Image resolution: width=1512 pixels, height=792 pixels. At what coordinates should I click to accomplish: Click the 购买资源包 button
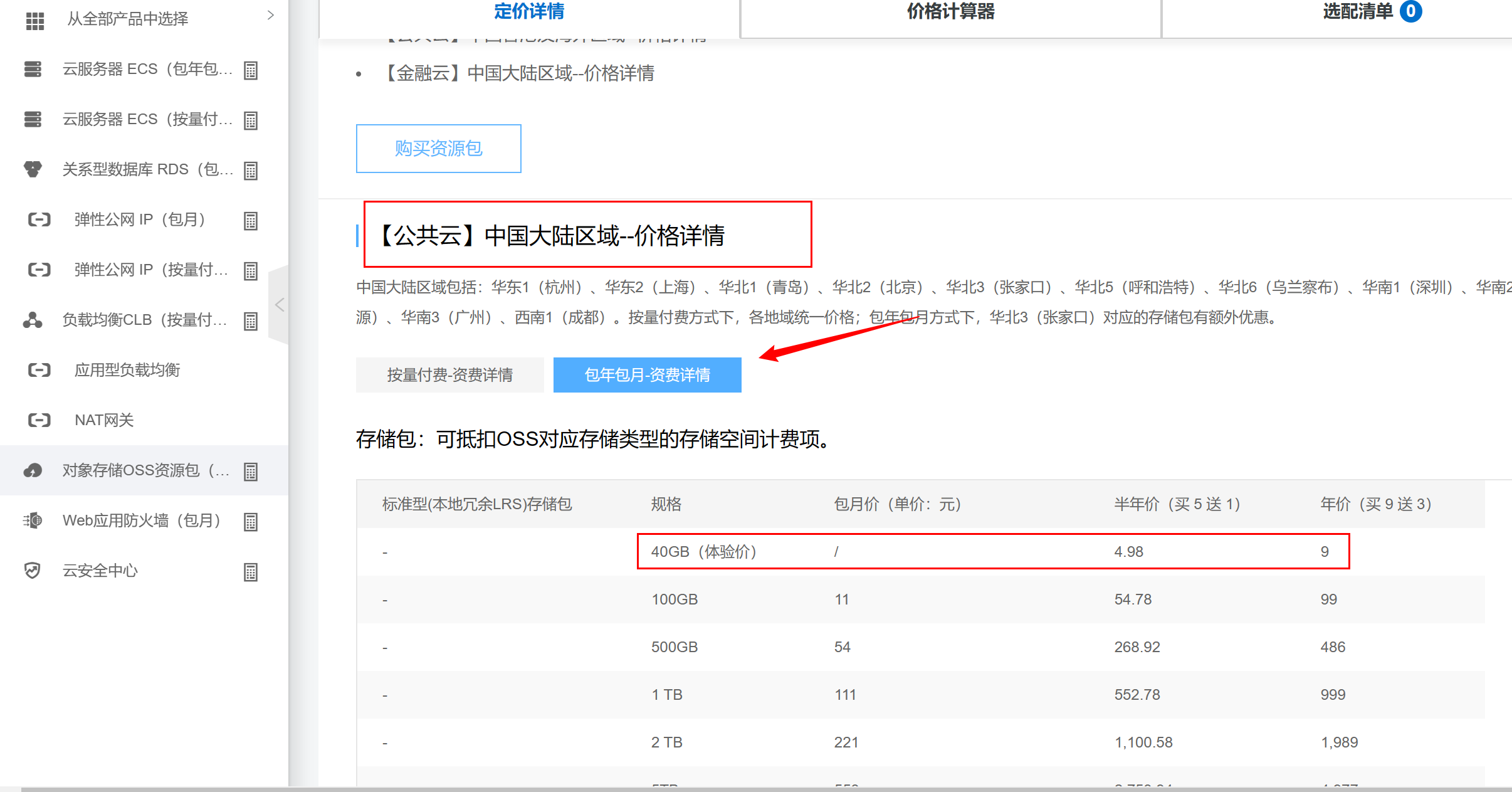coord(438,149)
